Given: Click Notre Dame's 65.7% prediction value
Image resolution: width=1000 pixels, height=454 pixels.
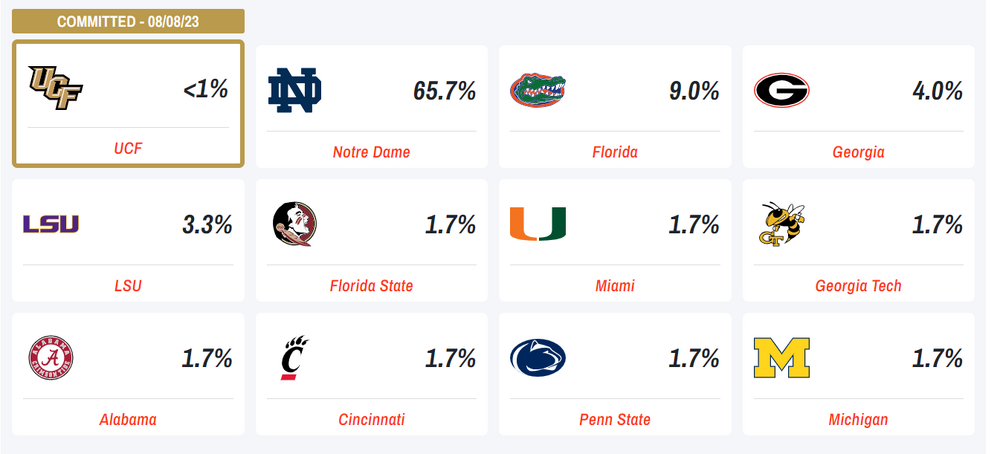Looking at the screenshot, I should pos(444,90).
